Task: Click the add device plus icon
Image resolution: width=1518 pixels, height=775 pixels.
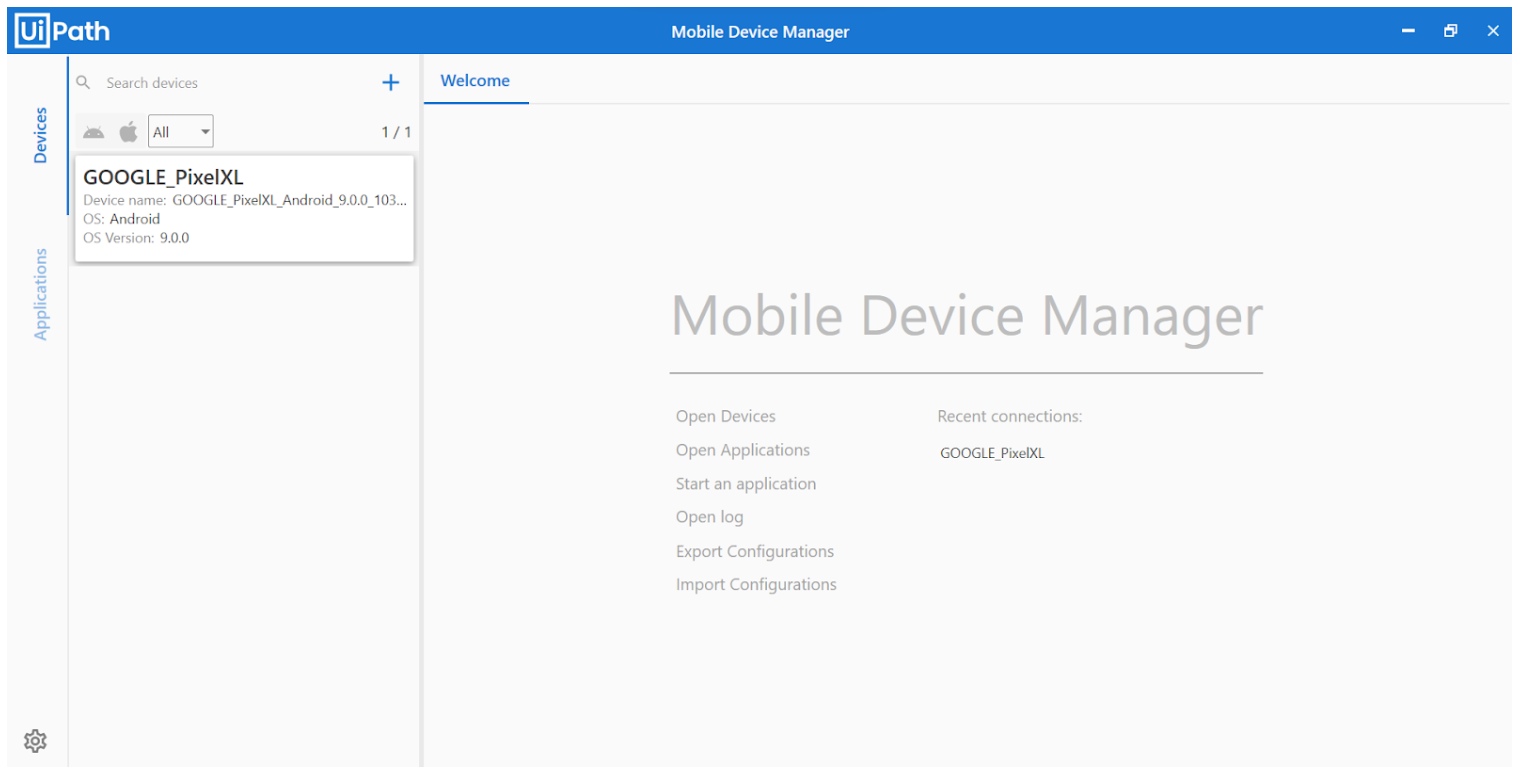Action: 391,83
